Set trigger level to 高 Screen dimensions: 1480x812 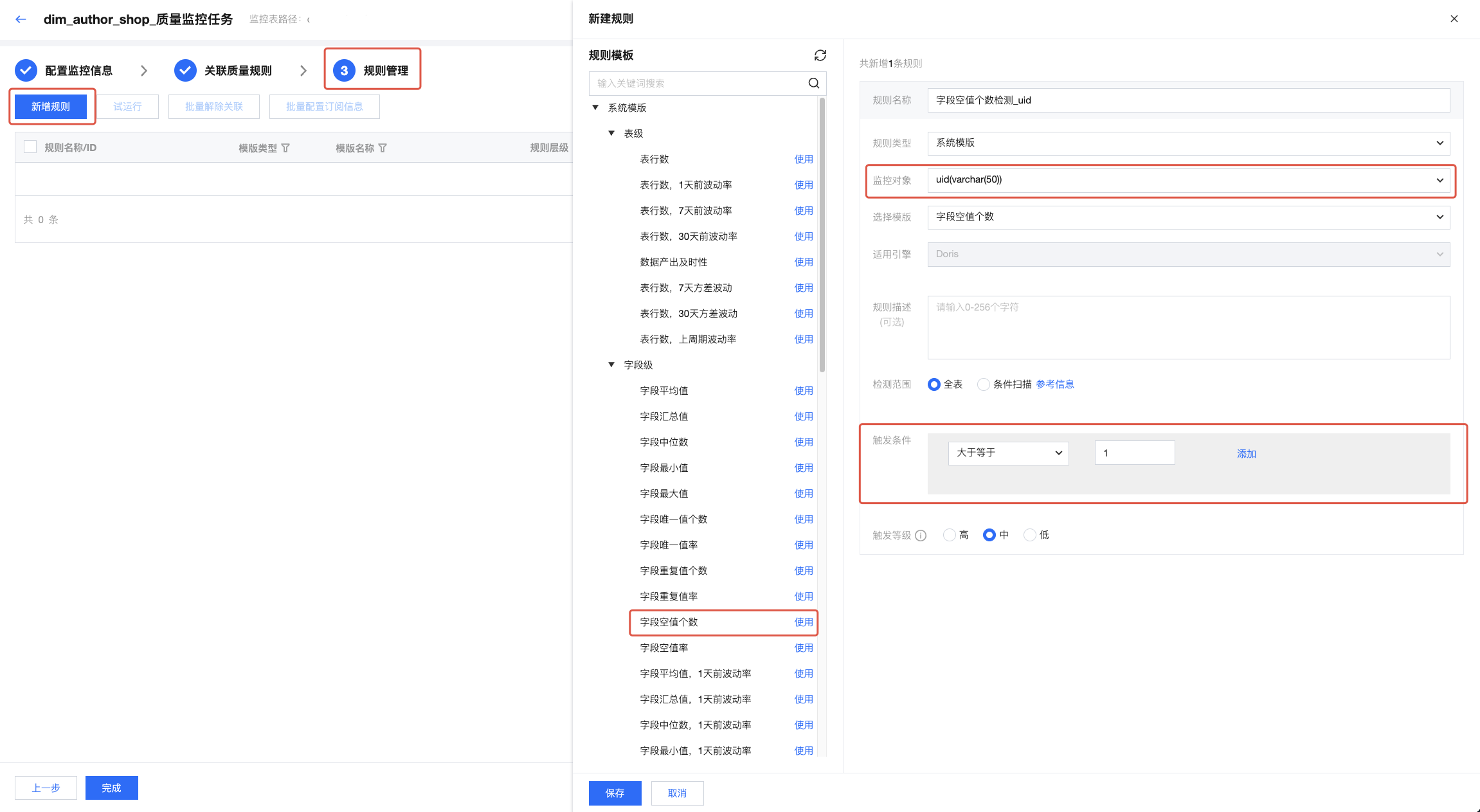tap(949, 535)
